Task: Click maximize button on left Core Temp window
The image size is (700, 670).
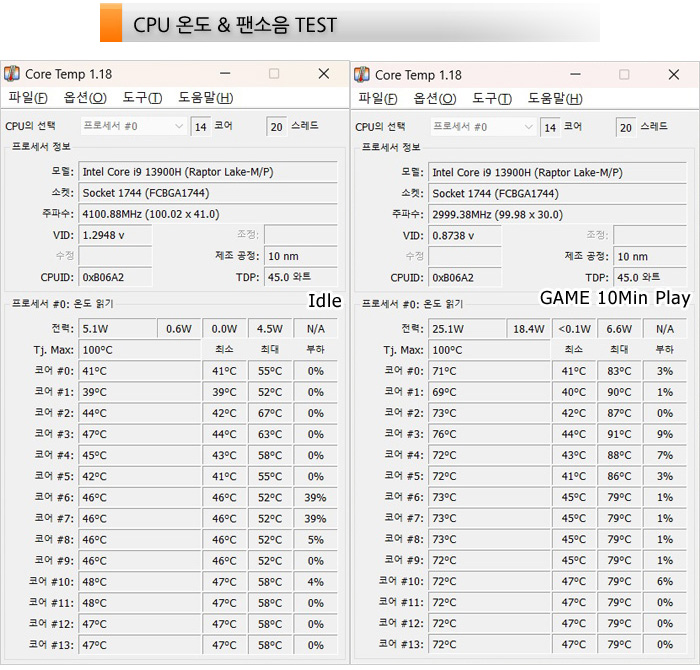Action: coord(274,74)
